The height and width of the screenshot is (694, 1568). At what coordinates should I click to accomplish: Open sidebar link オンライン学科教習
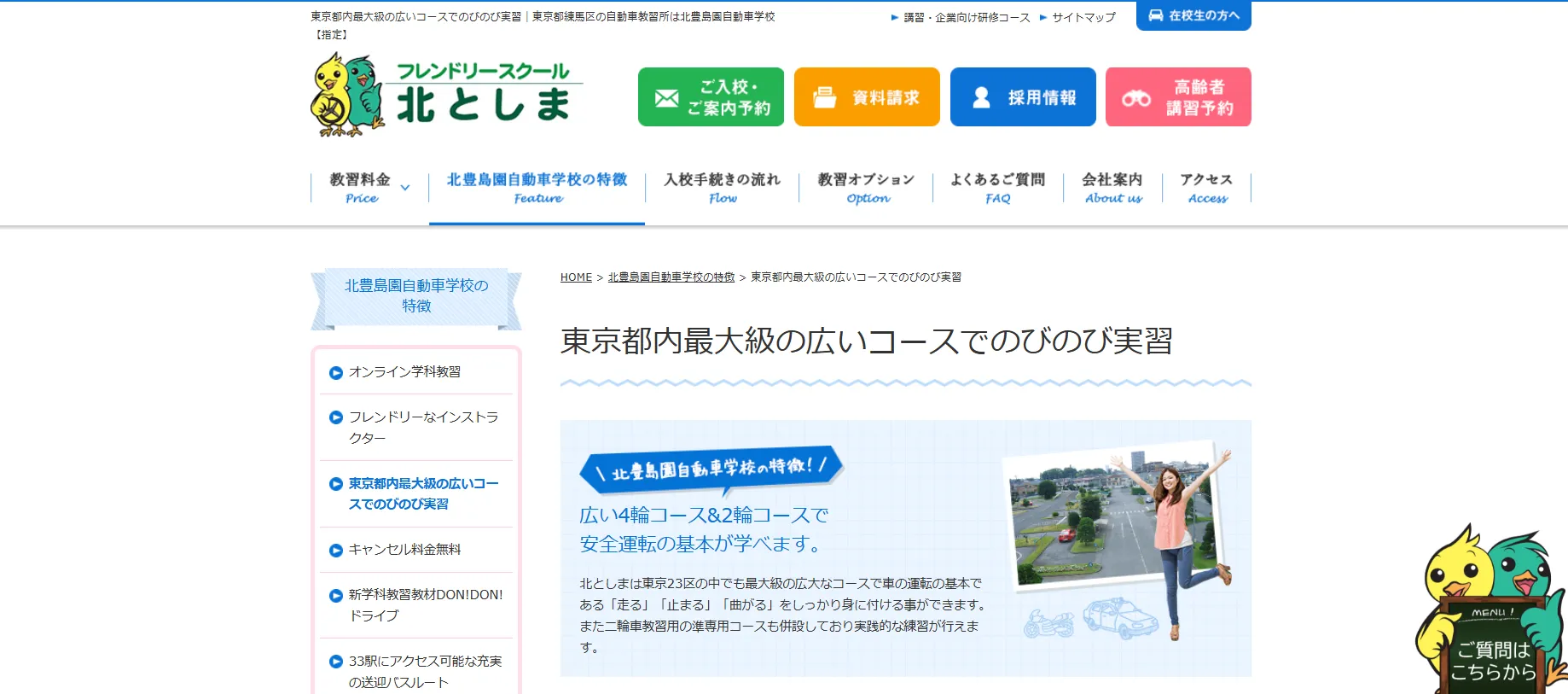coord(404,372)
